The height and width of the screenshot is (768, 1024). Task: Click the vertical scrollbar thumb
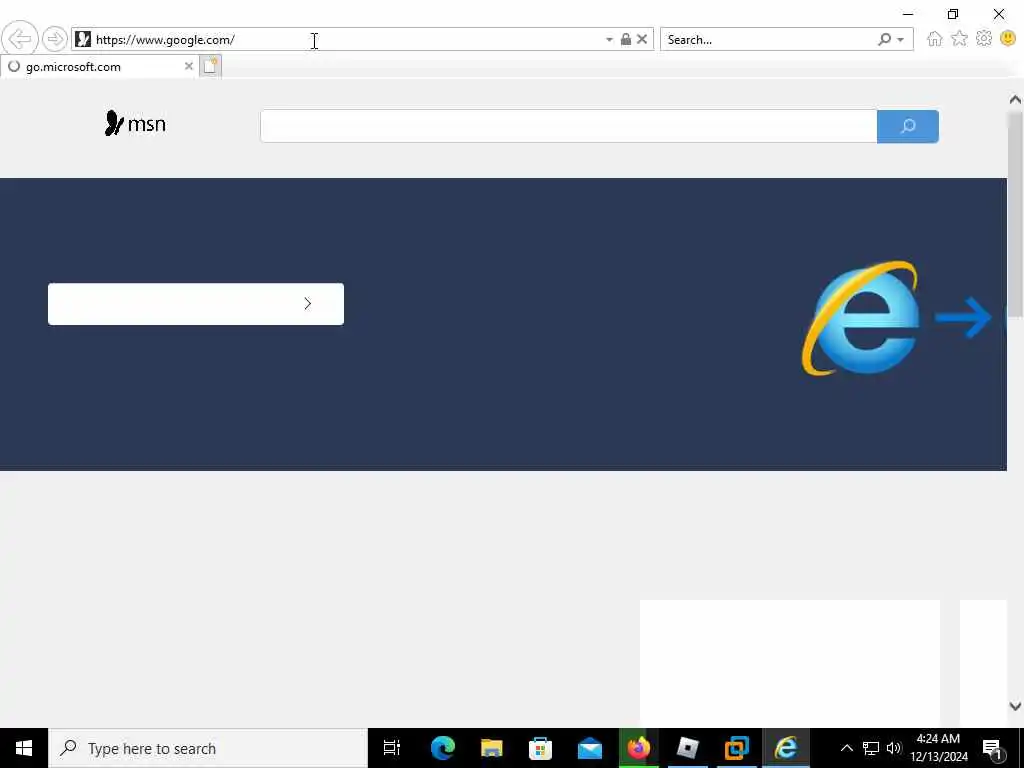pyautogui.click(x=1015, y=214)
